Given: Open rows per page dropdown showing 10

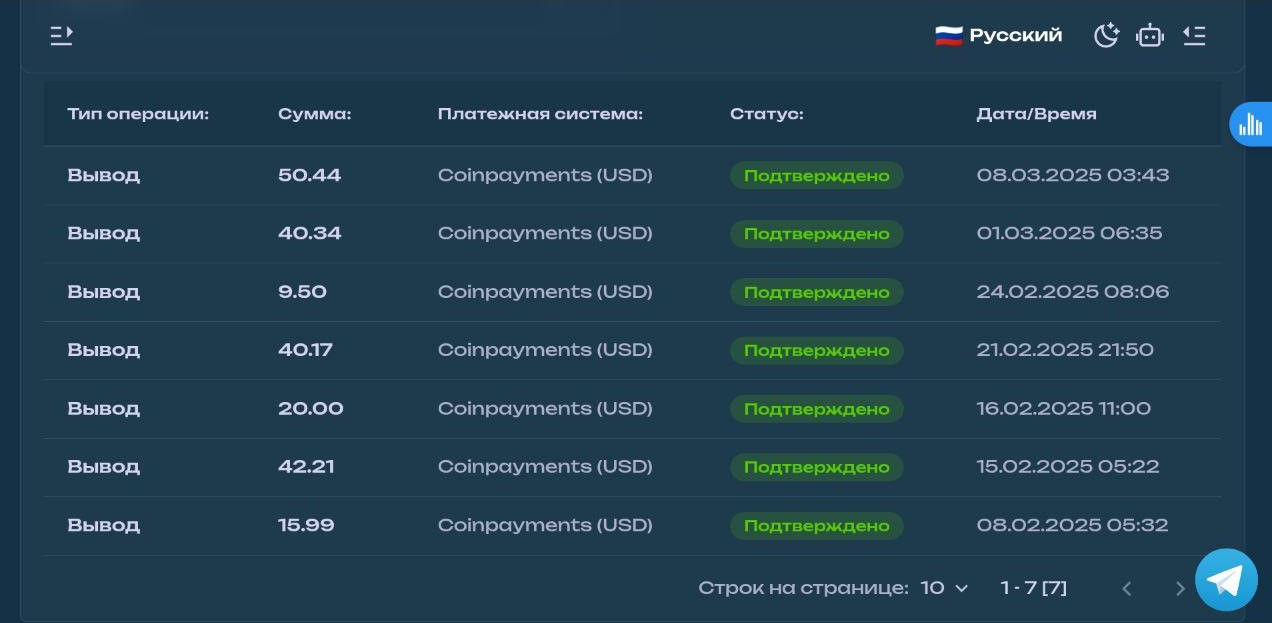Looking at the screenshot, I should click(945, 588).
